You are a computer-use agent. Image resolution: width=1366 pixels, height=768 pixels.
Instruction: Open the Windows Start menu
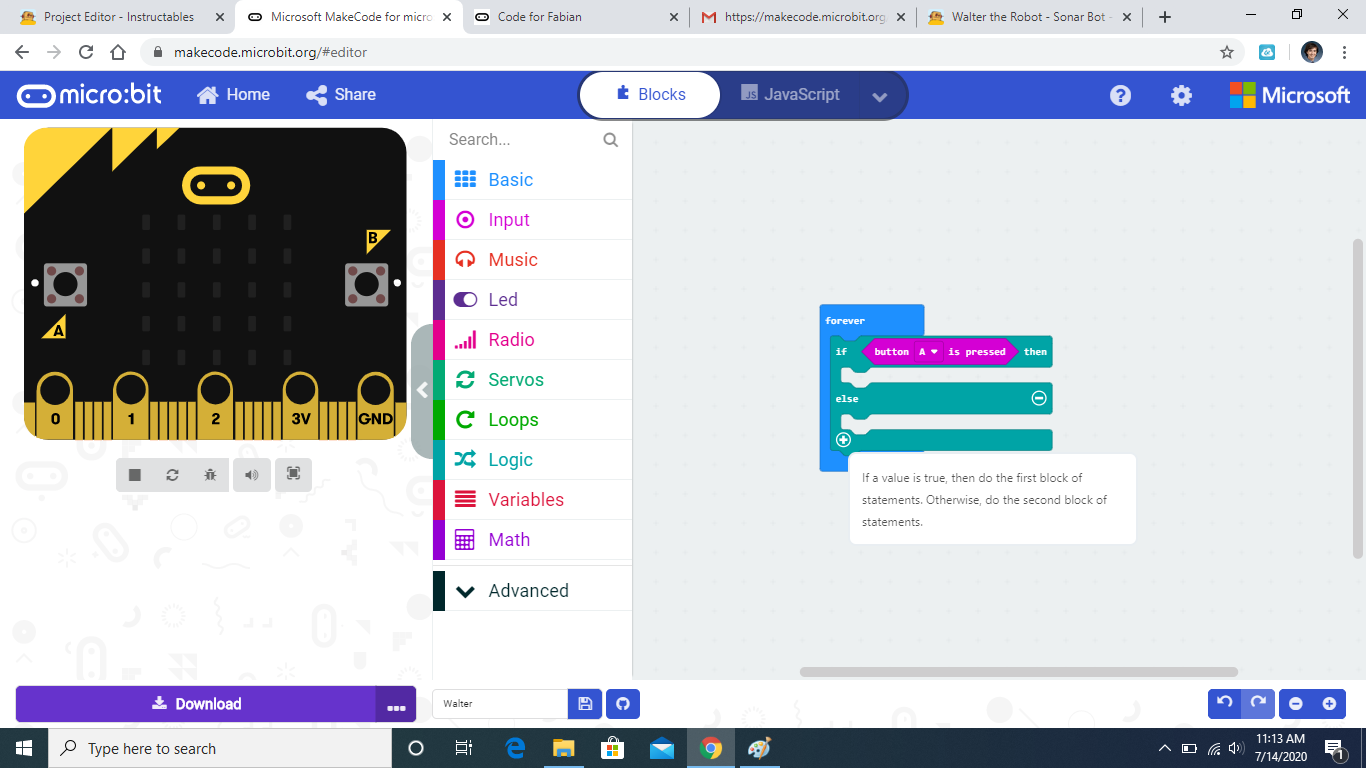point(24,748)
